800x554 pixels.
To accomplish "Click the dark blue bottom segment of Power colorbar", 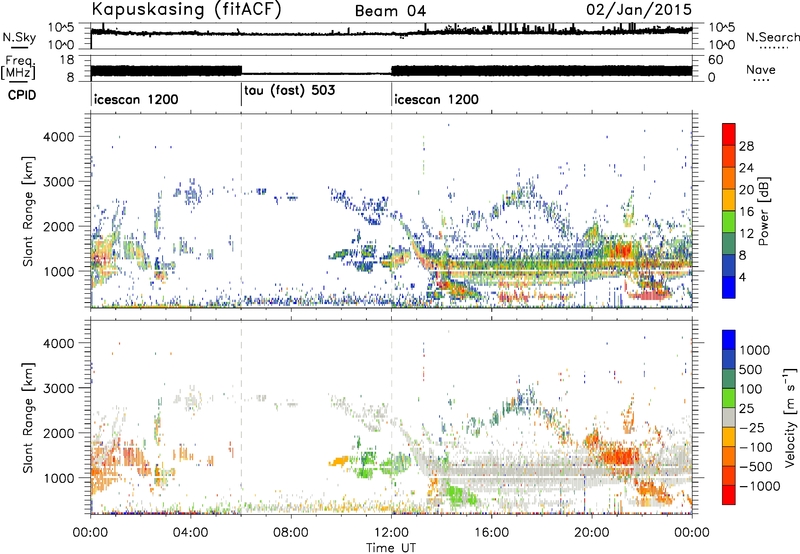I will pos(729,287).
